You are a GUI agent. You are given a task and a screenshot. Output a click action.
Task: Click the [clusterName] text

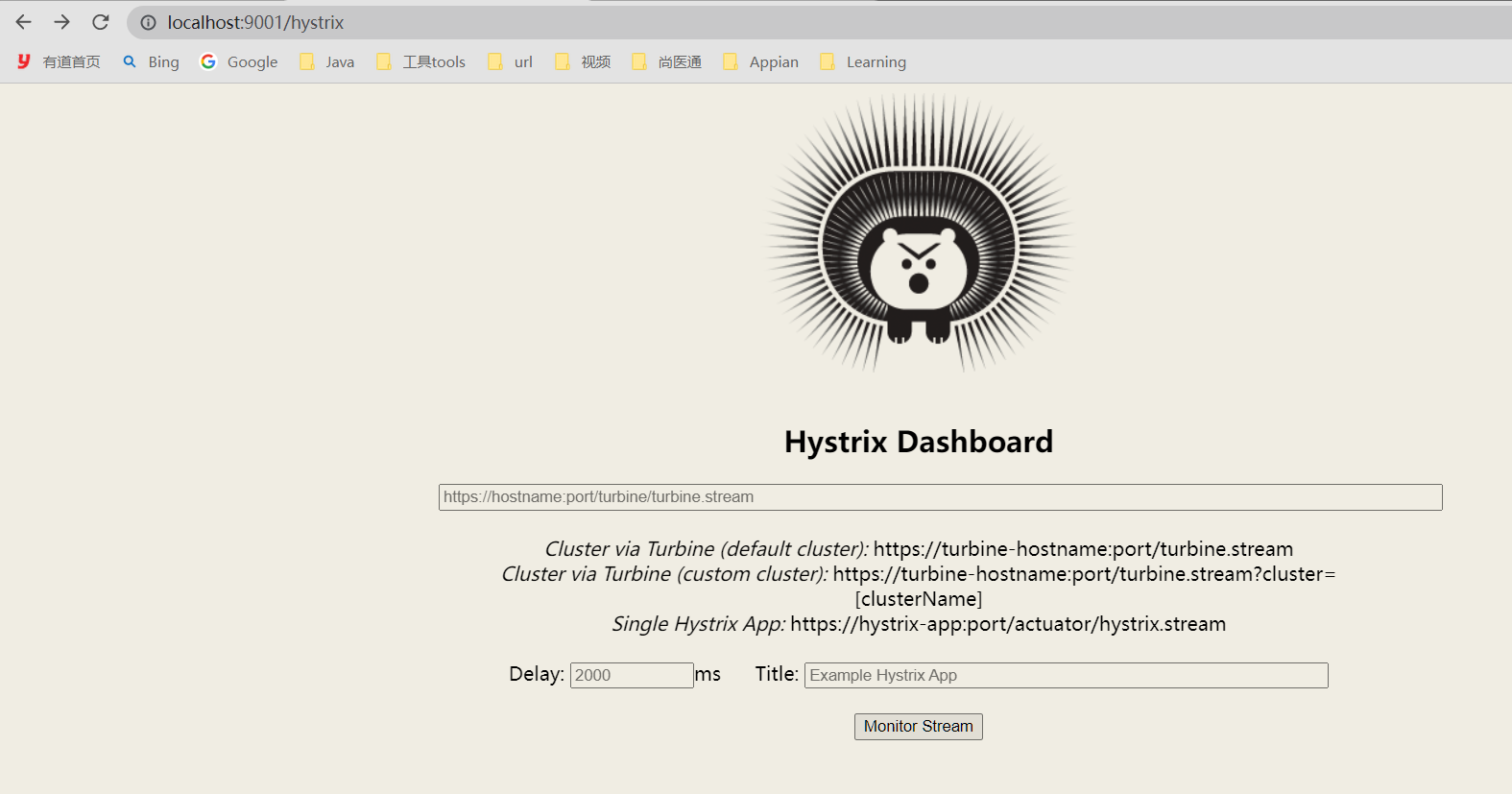[919, 599]
